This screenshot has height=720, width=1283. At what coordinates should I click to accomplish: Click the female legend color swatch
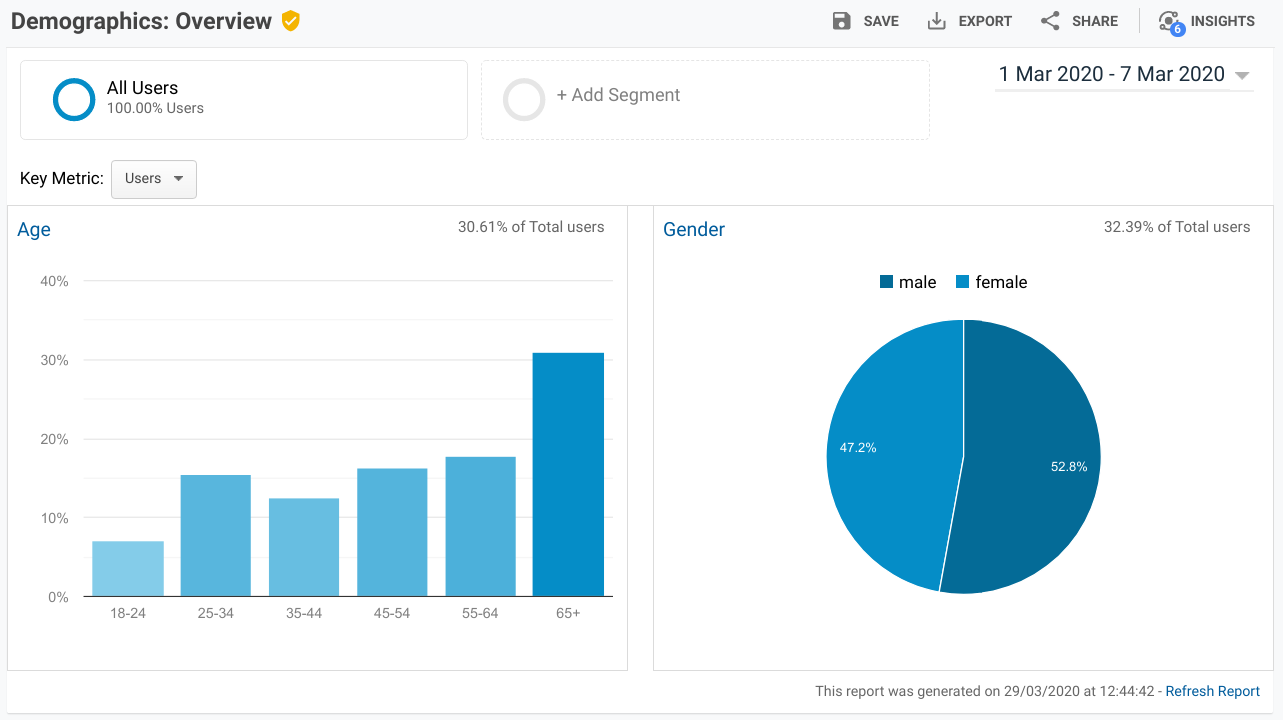(963, 282)
